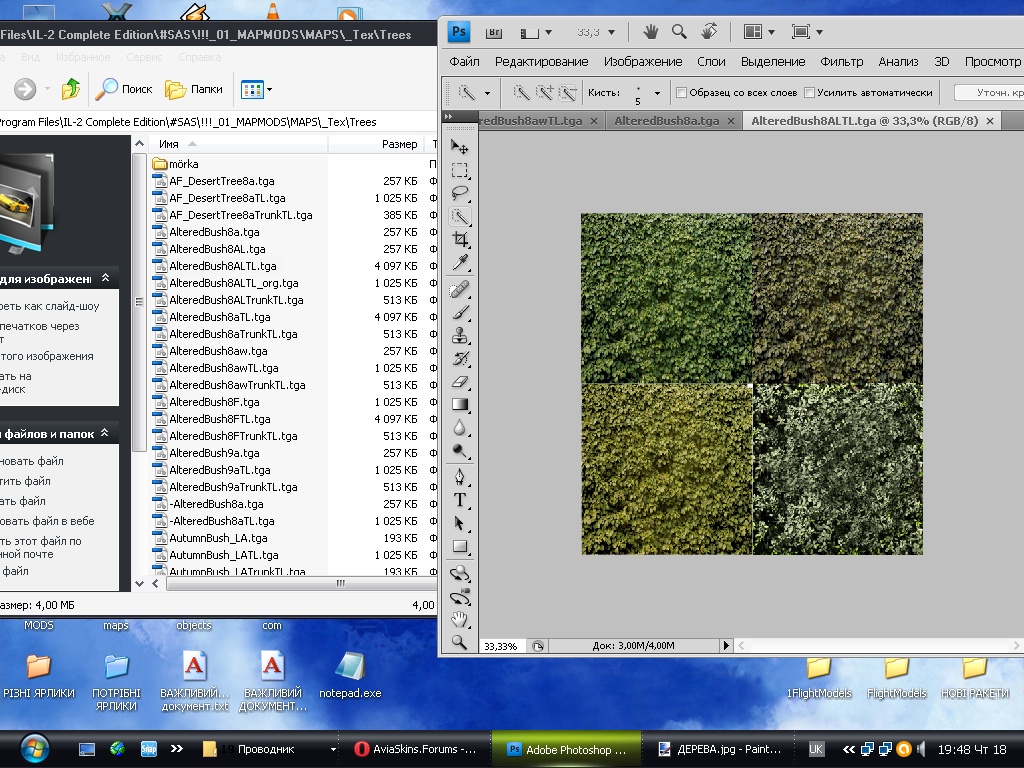Open Paint window from the taskbar
Viewport: 1024px width, 768px height.
tap(720, 749)
